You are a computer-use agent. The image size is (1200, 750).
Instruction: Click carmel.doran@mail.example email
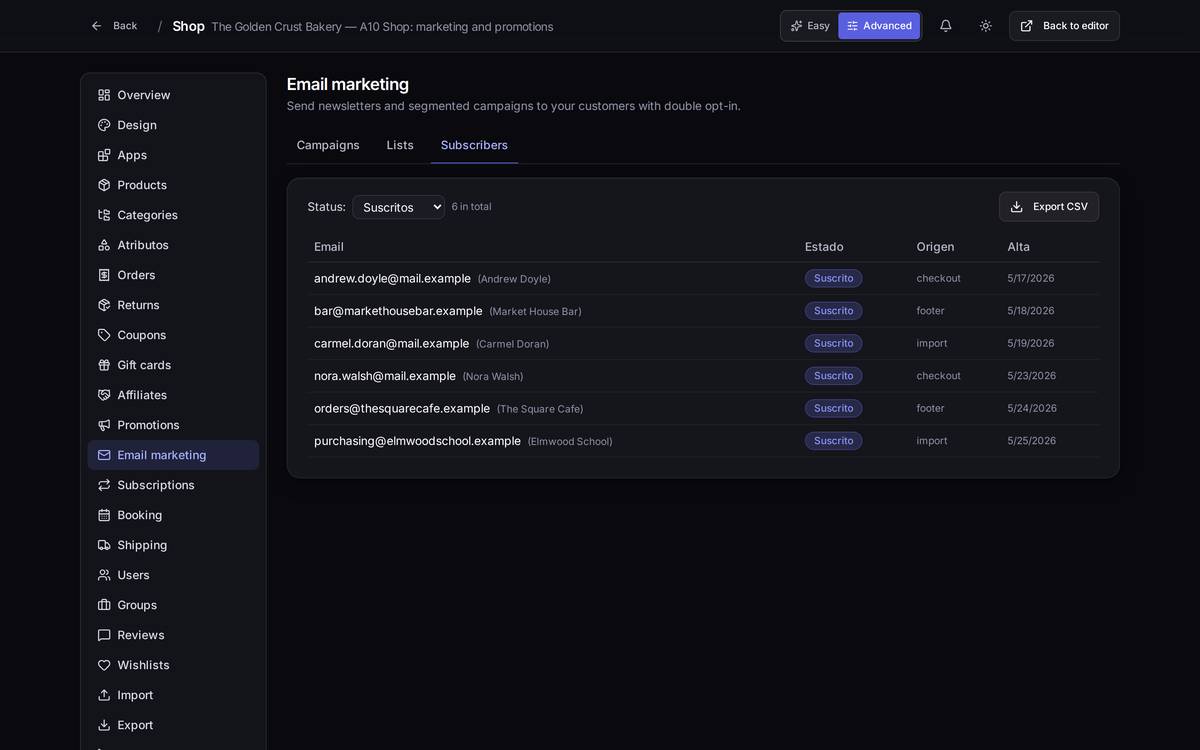391,343
